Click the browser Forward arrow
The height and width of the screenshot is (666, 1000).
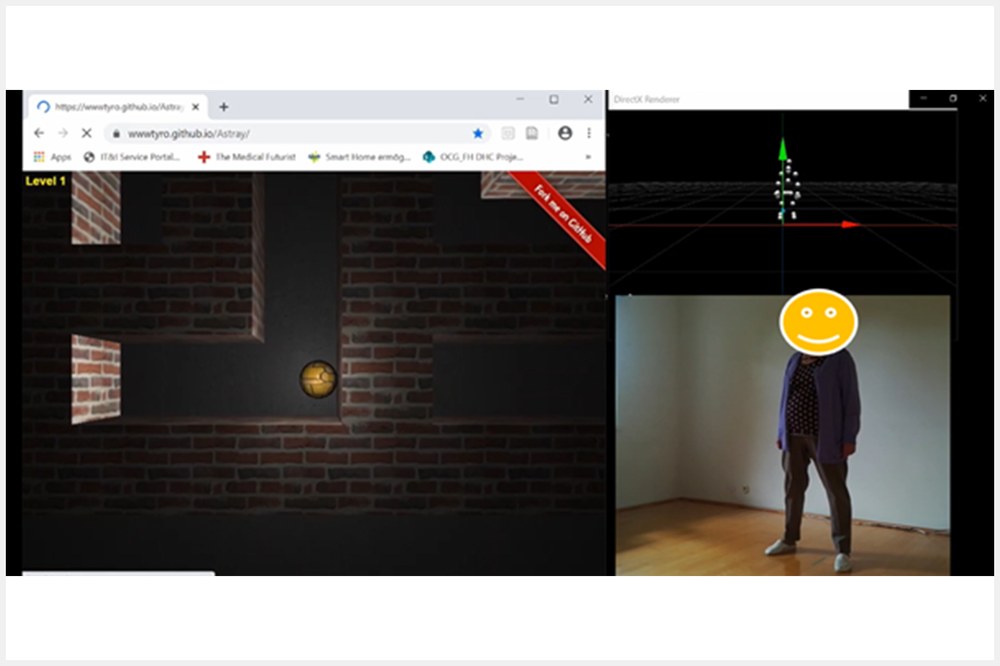(x=62, y=133)
